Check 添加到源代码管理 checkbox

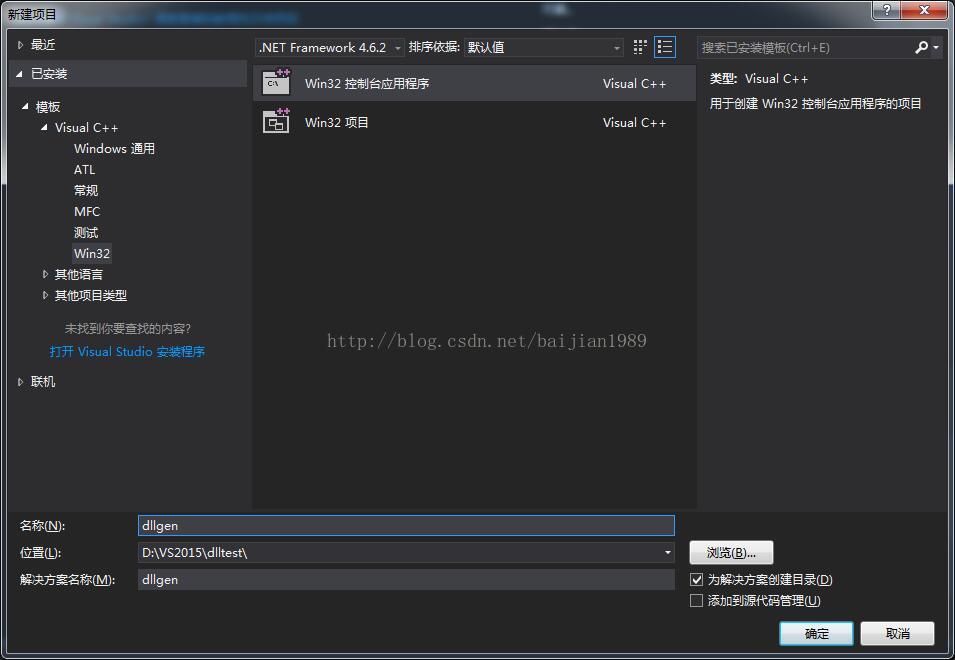coord(696,601)
